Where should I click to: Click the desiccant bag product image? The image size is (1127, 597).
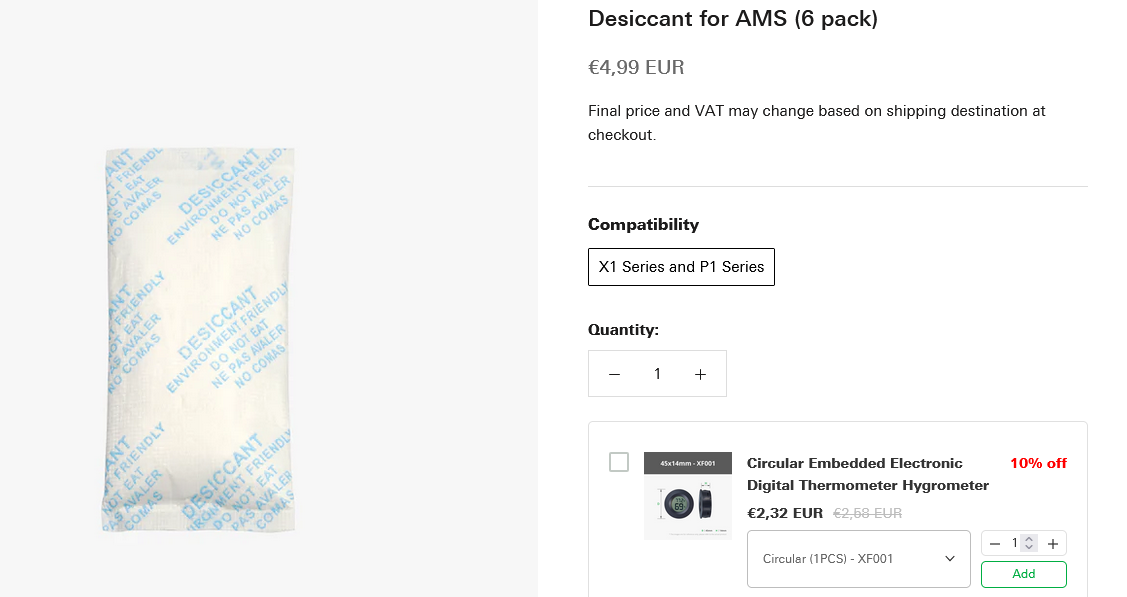pyautogui.click(x=198, y=339)
